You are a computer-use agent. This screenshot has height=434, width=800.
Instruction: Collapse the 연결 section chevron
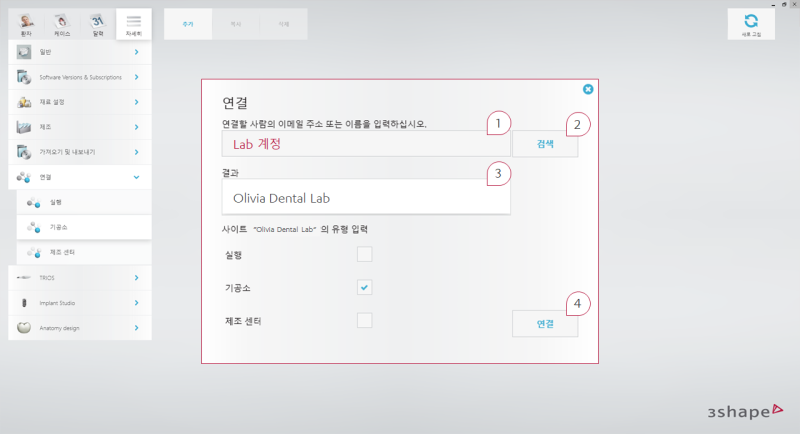tap(136, 177)
